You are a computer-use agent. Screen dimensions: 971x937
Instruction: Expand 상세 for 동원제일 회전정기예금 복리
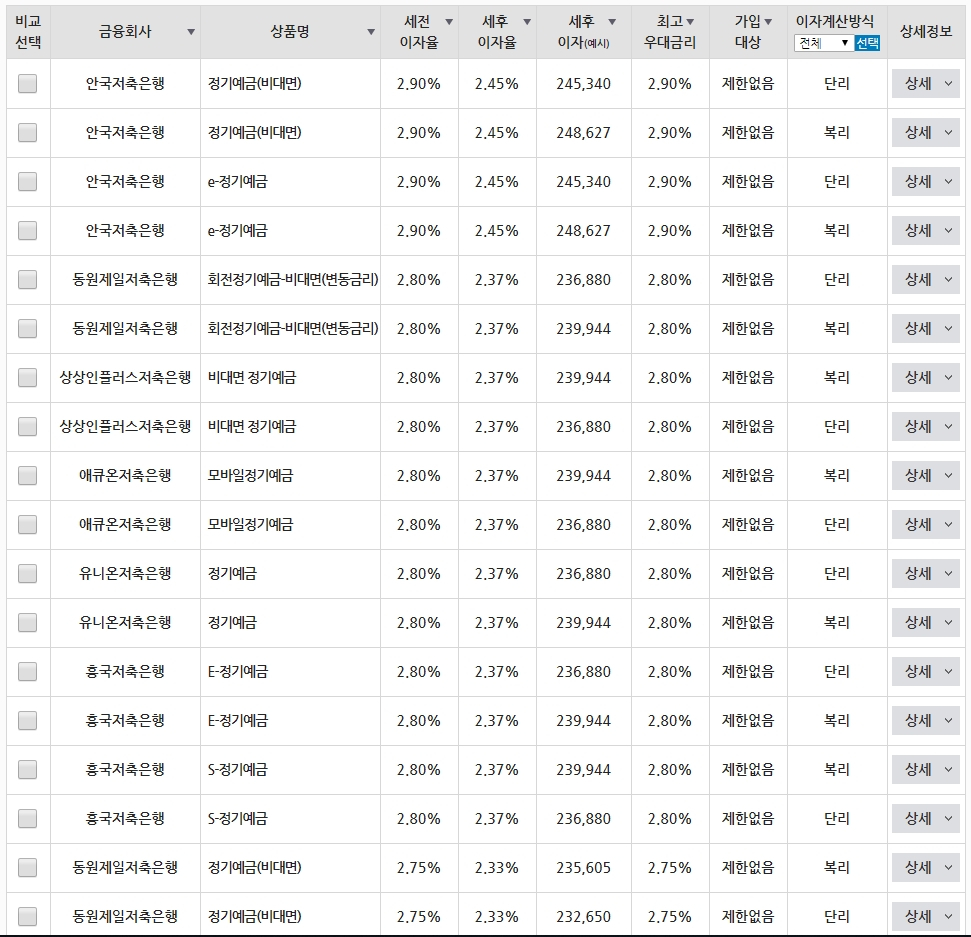[926, 328]
